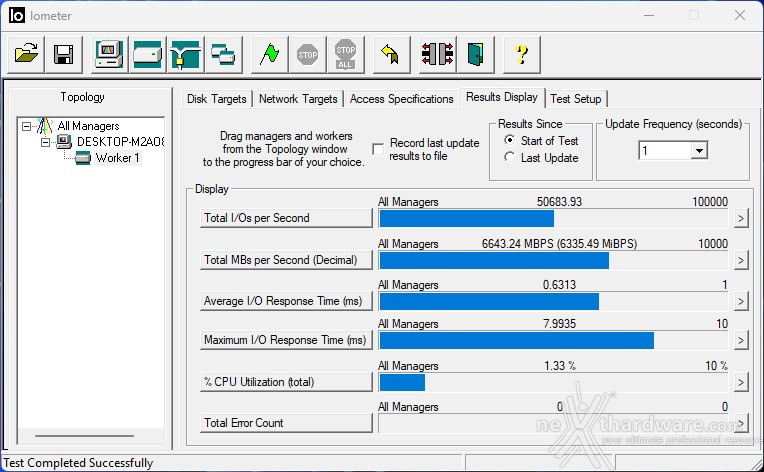The height and width of the screenshot is (472, 764).
Task: Click the CPU Utilization progress bar
Action: (553, 382)
